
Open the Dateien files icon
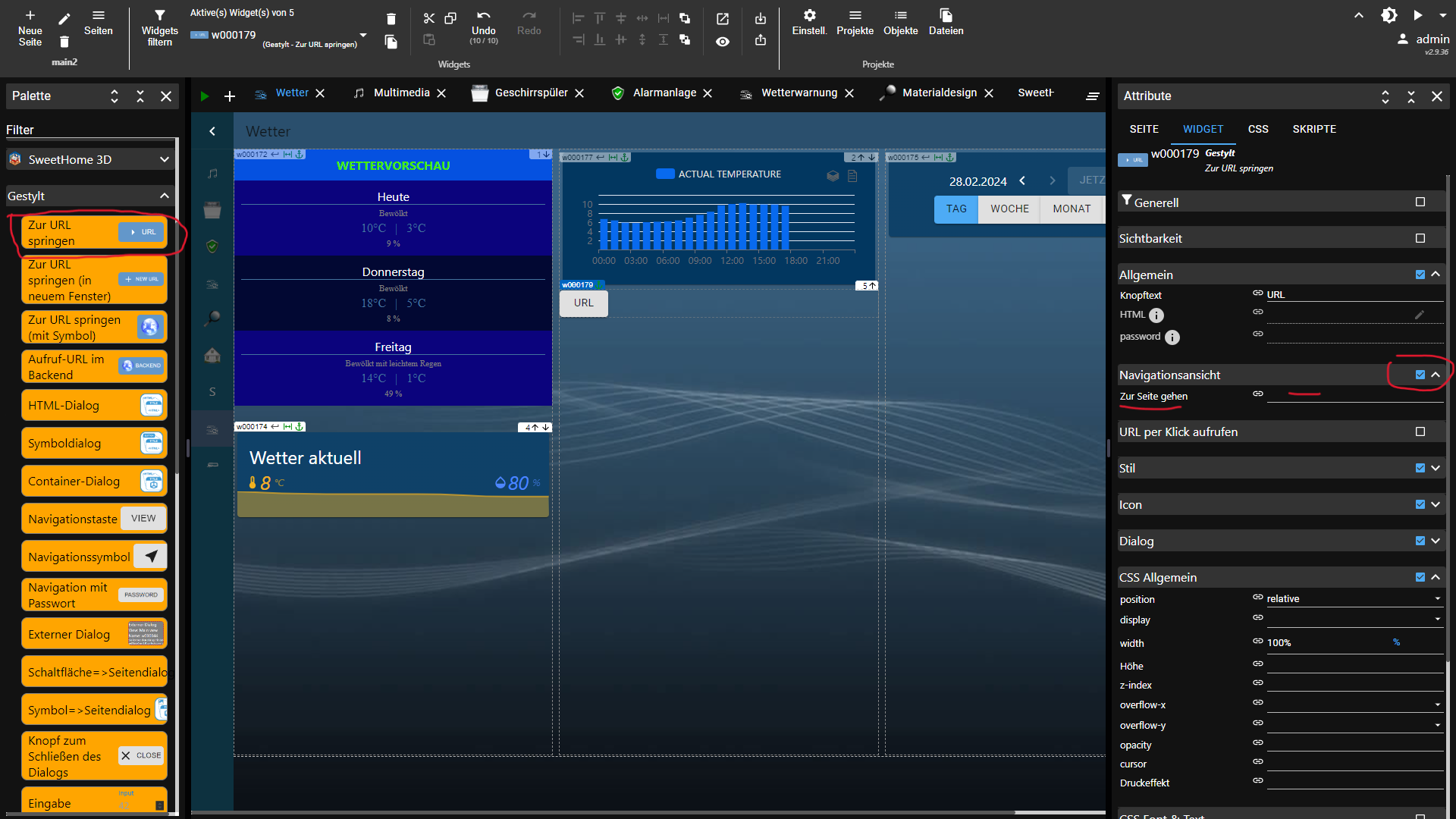coord(946,16)
